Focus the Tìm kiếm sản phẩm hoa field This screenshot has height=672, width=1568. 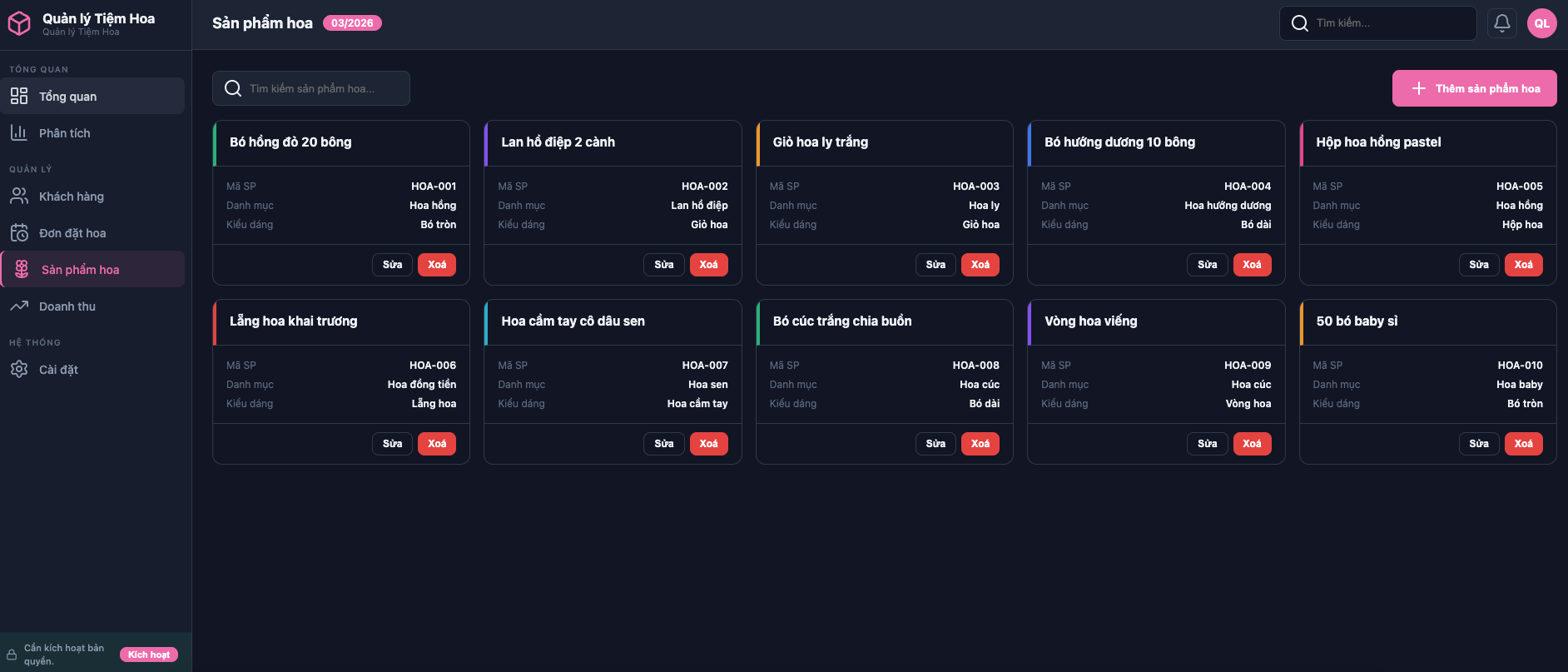point(320,88)
